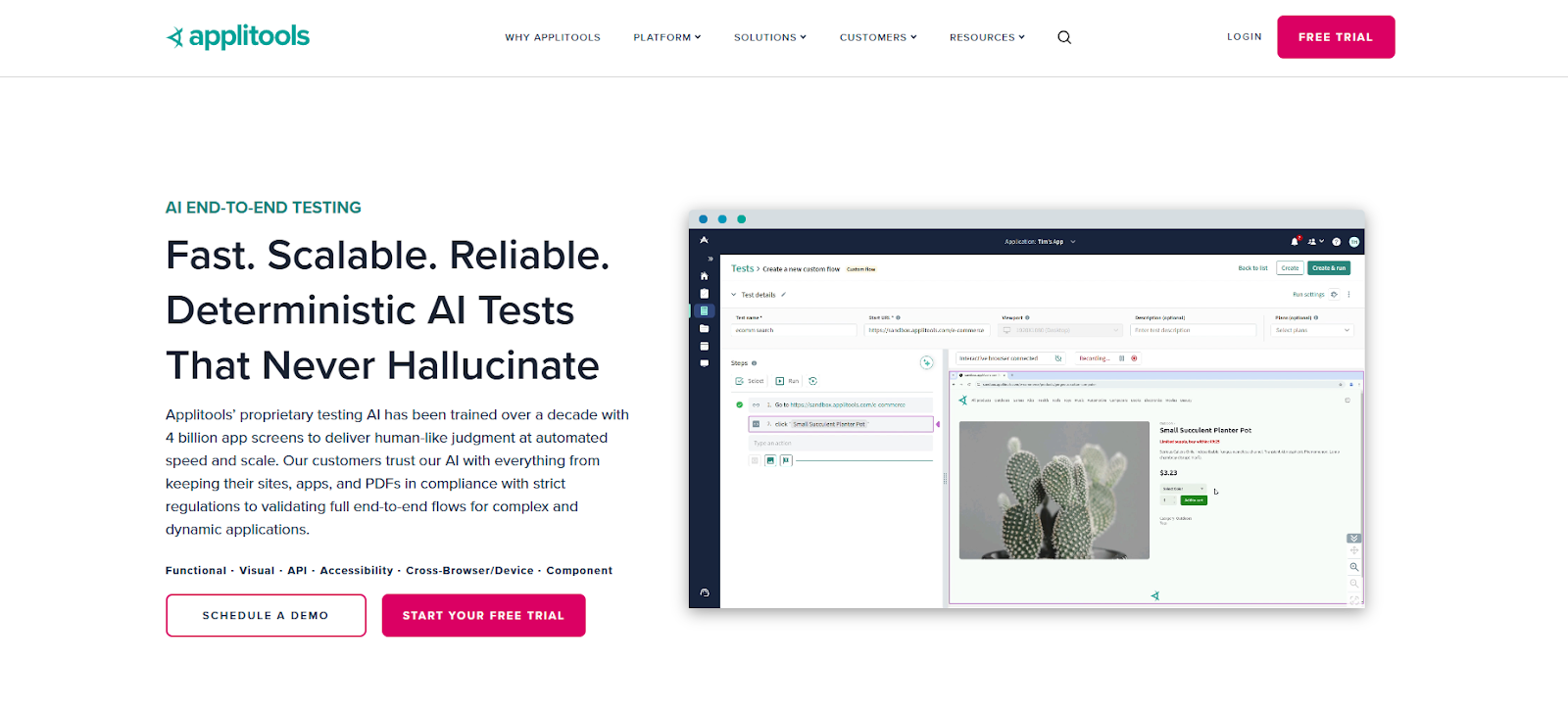Expand the demo sidebar with double-chevron
This screenshot has width=1568, height=711.
coord(710,259)
